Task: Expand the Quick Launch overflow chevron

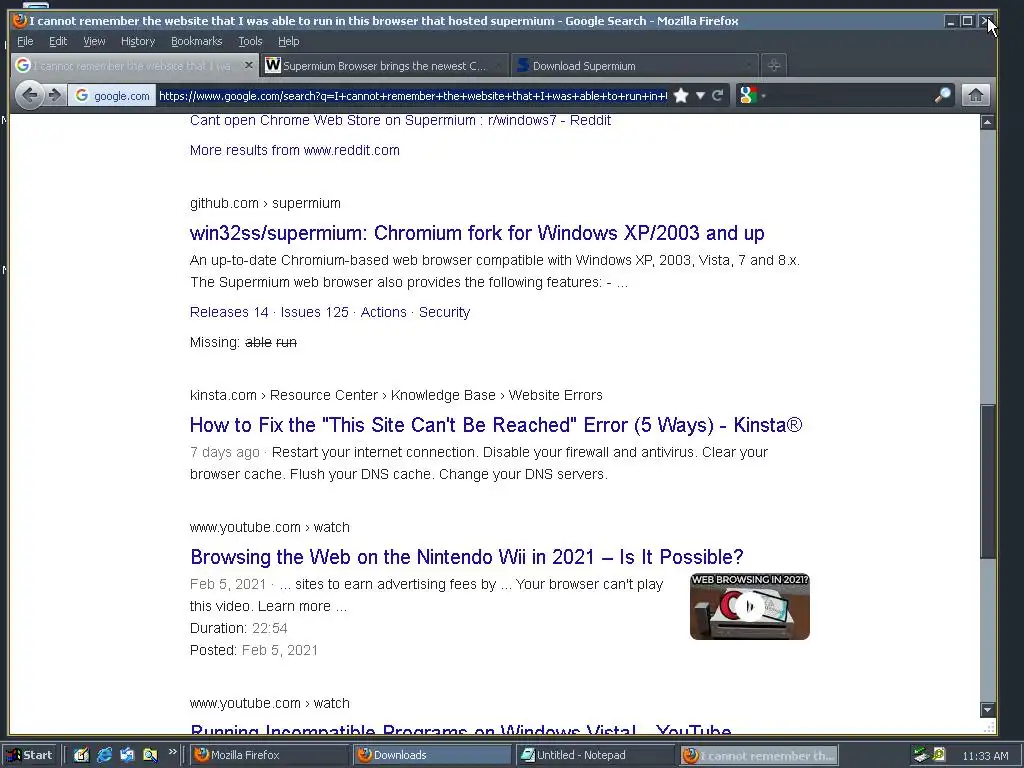Action: 172,752
